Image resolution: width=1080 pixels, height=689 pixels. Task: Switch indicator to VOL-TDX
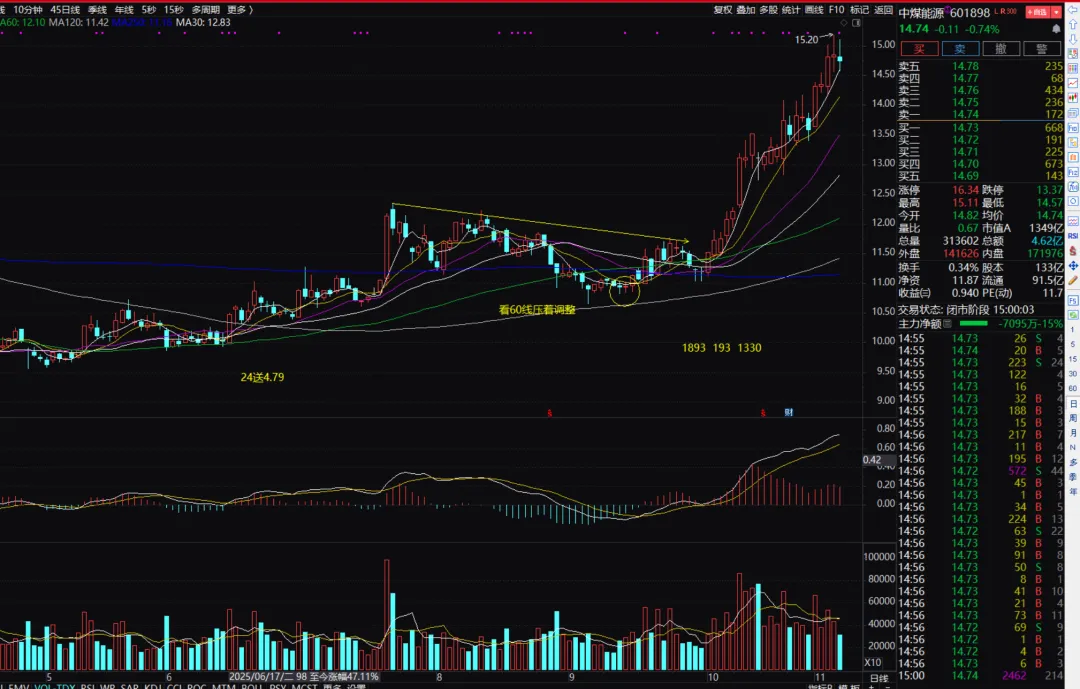click(x=55, y=686)
